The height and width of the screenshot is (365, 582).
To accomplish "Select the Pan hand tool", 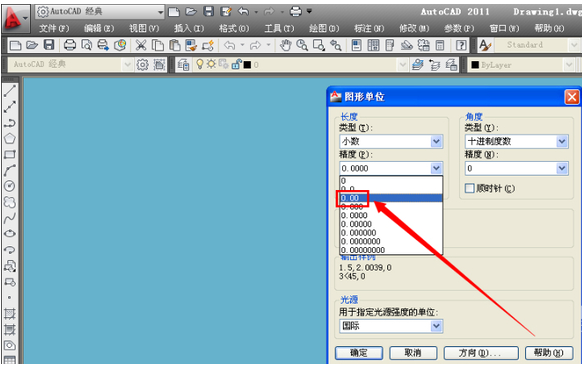I will tap(285, 45).
